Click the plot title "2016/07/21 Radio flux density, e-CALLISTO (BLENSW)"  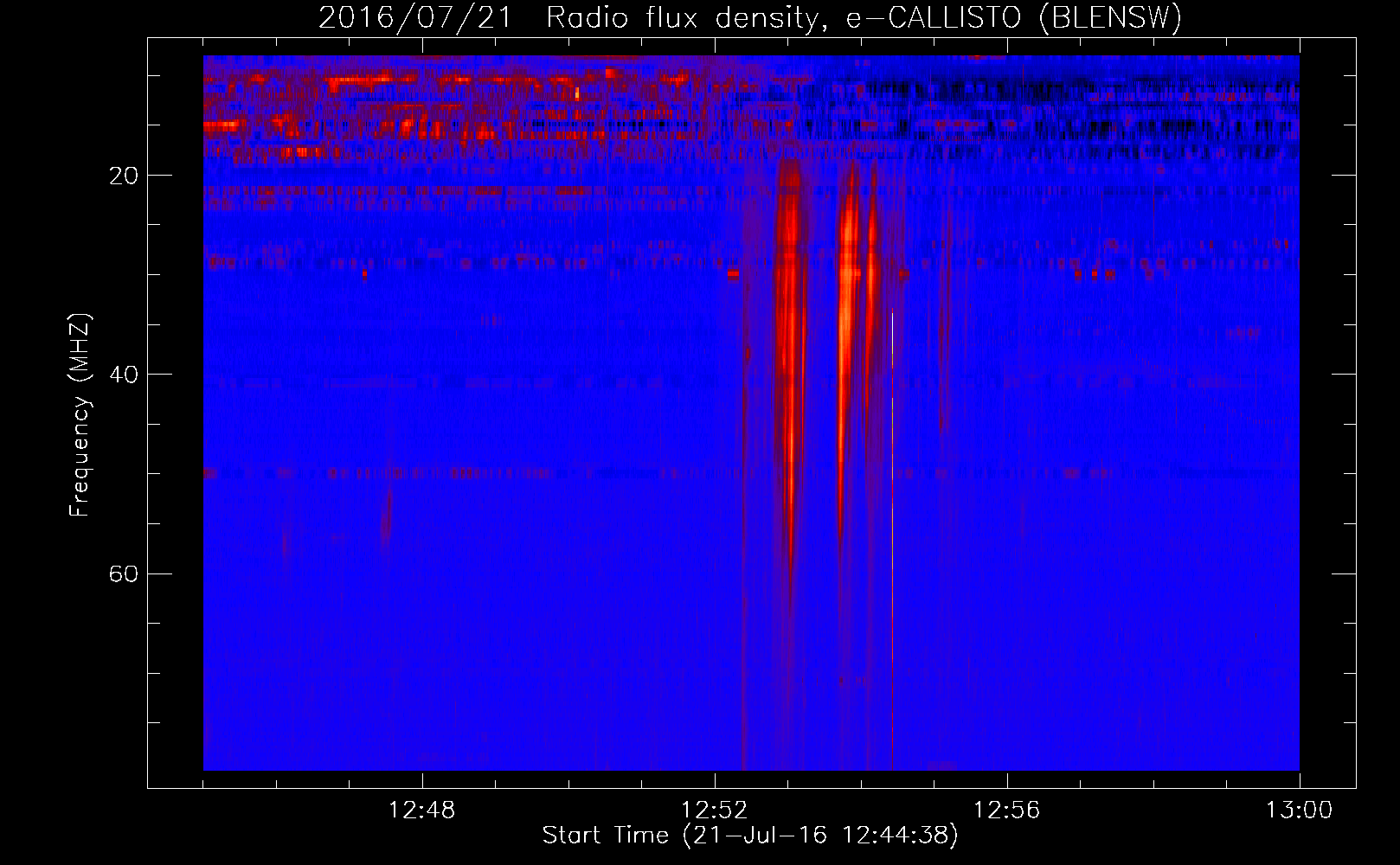(x=750, y=17)
